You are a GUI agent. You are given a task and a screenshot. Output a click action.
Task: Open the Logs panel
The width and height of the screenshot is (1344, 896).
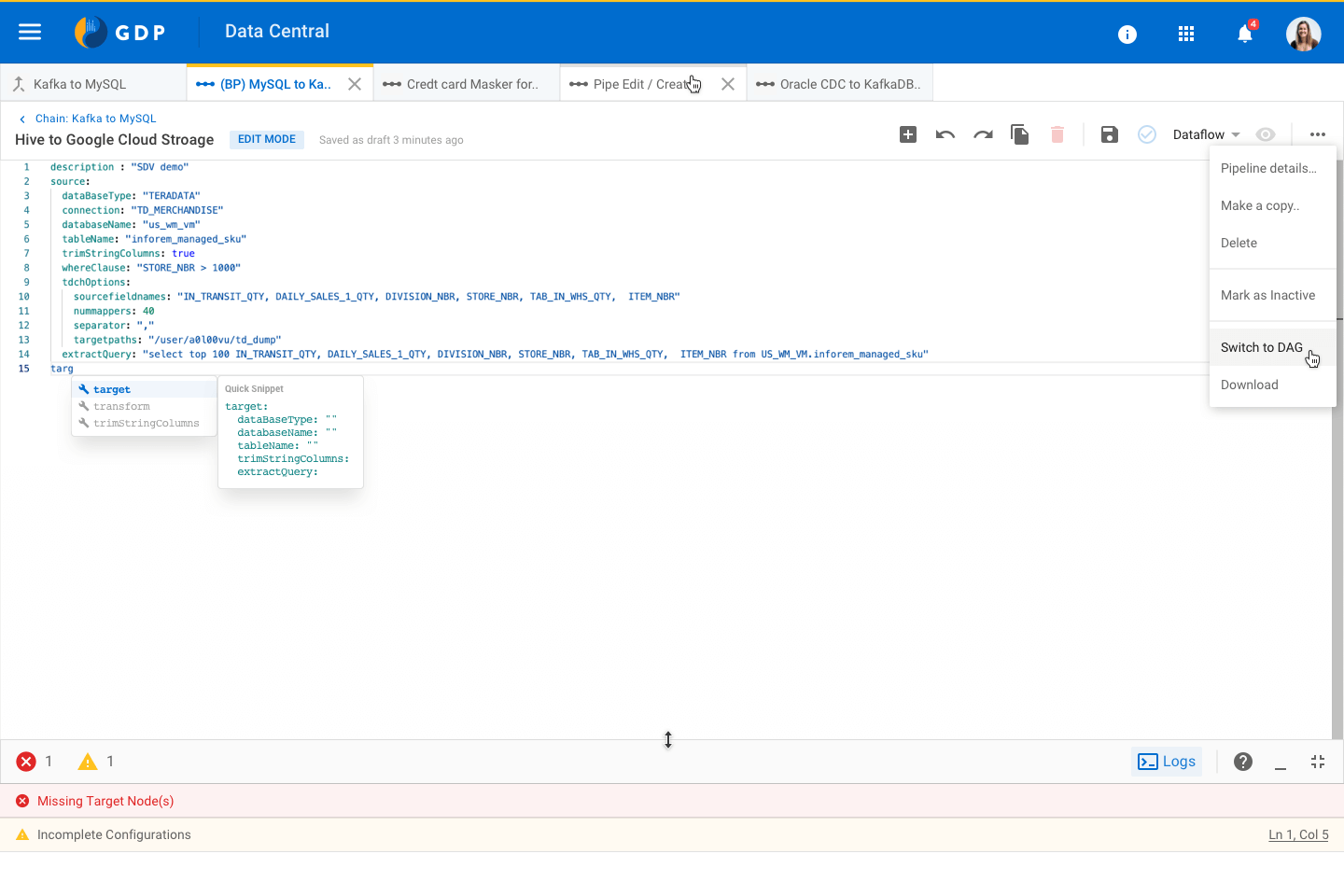[x=1167, y=761]
